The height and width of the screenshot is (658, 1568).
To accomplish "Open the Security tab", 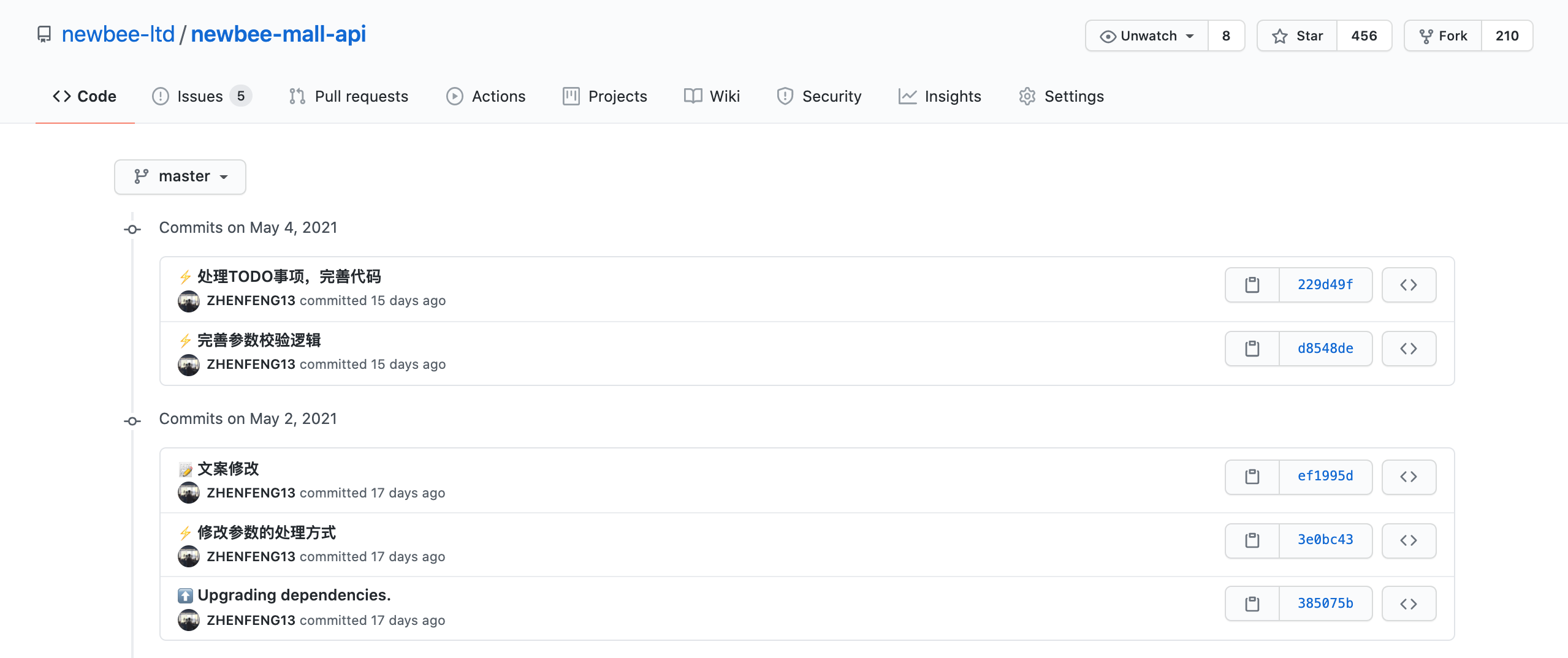I will pyautogui.click(x=819, y=96).
